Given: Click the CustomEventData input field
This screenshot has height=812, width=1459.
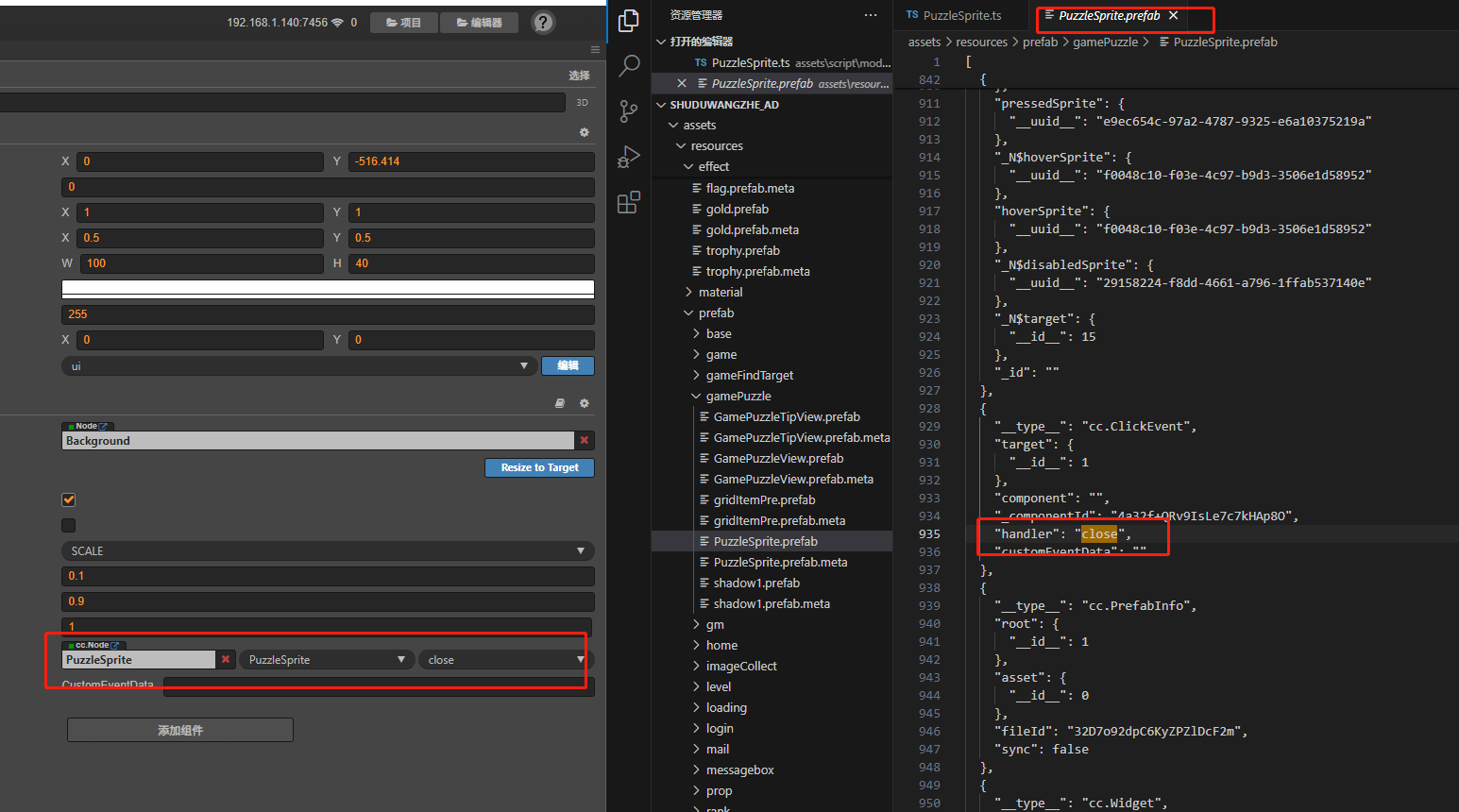Looking at the screenshot, I should point(379,686).
